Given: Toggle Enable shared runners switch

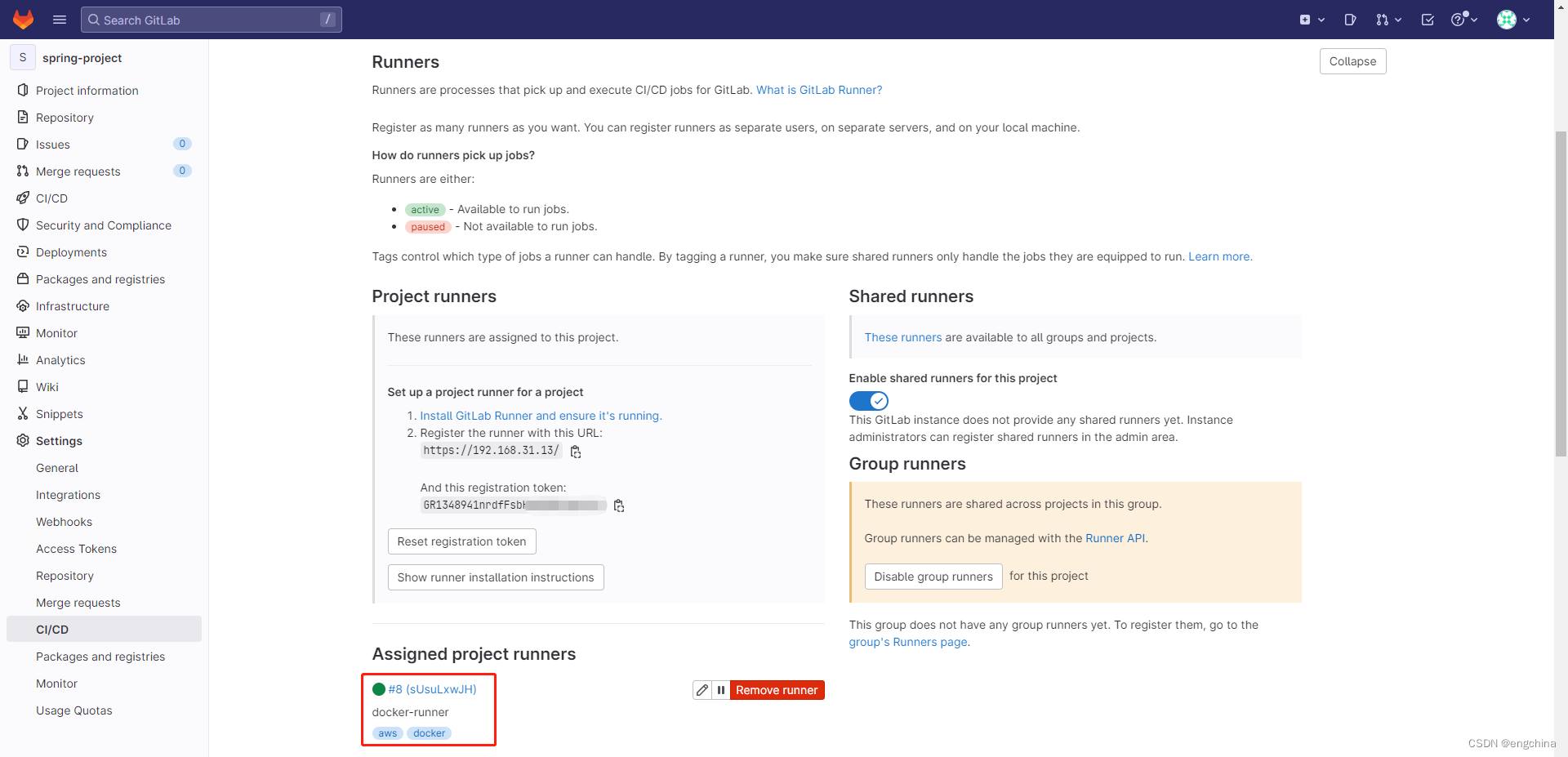Looking at the screenshot, I should tap(868, 401).
